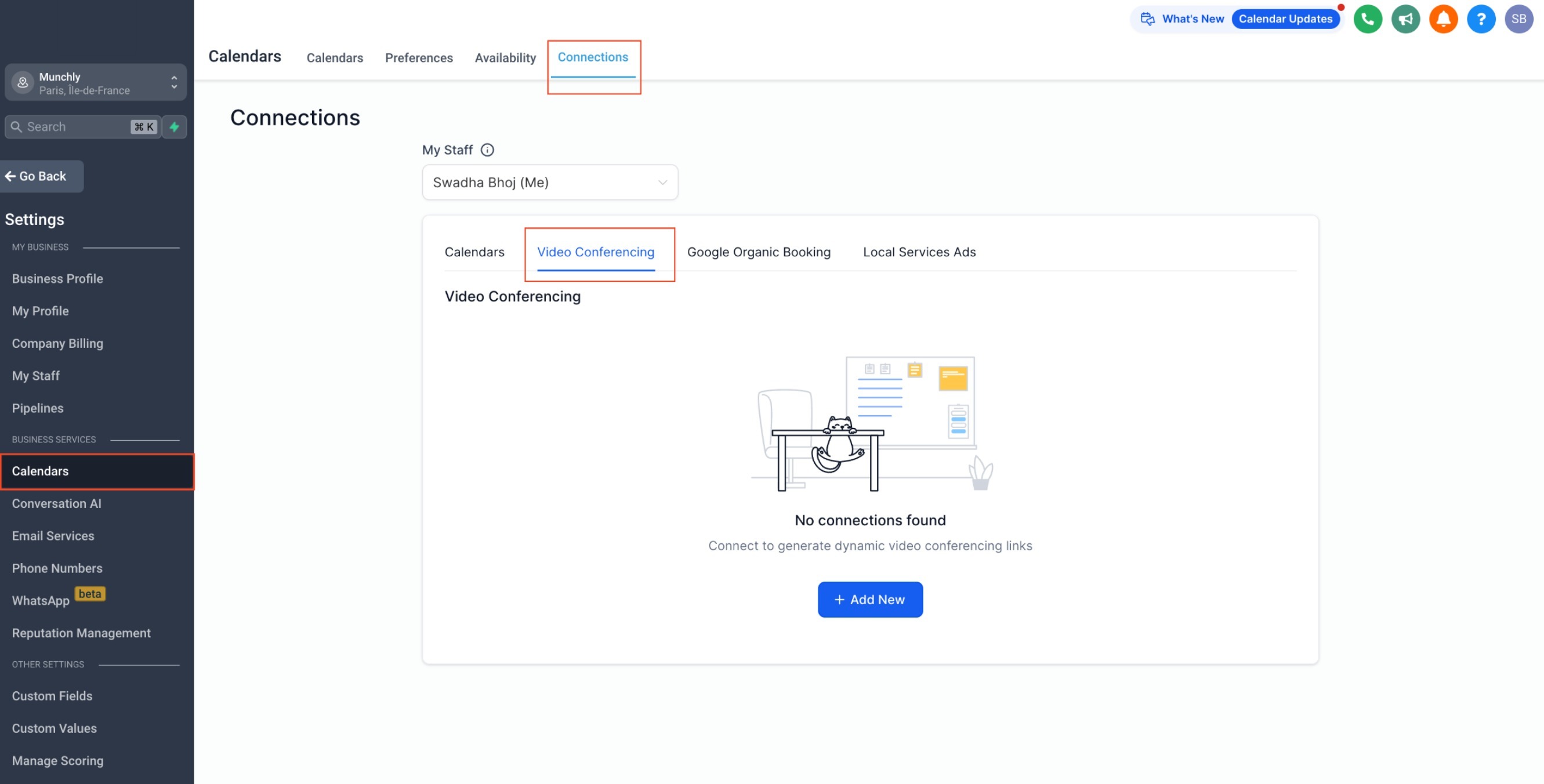This screenshot has width=1544, height=784.
Task: Click the Video Conferencing section heading
Action: 513,297
